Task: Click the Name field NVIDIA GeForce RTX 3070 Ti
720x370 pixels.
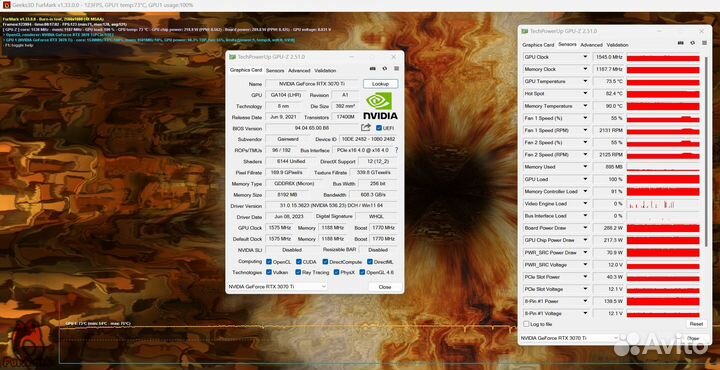Action: [x=312, y=84]
